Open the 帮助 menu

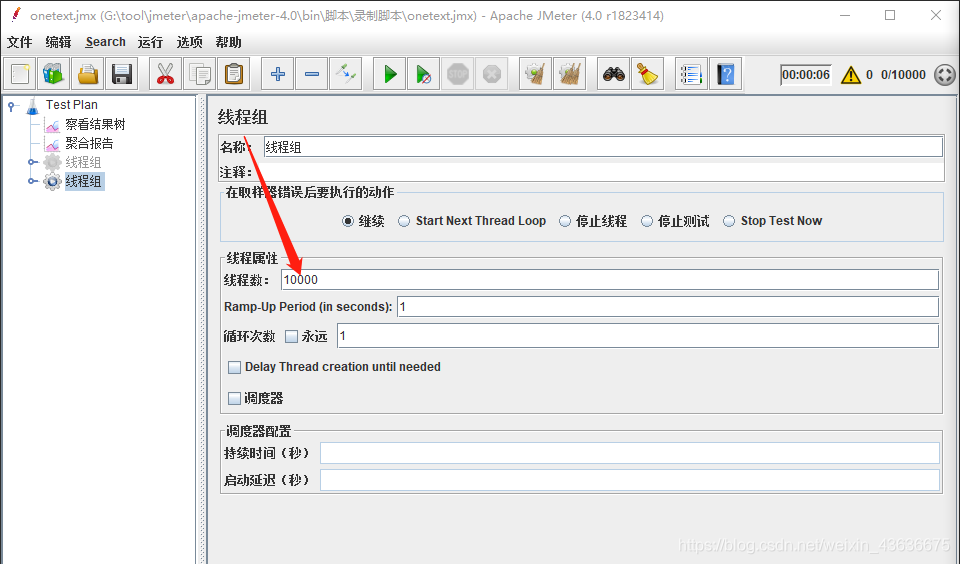[228, 42]
